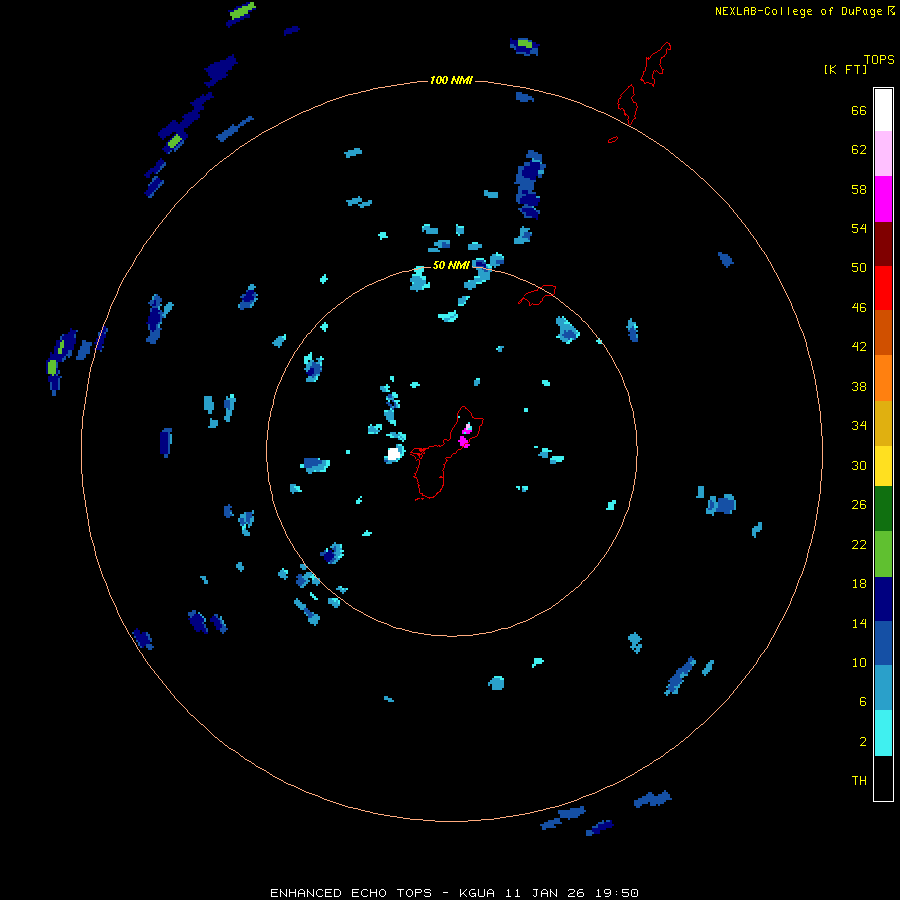Viewport: 900px width, 900px height.
Task: Select the gold legend swatch
Action: click(883, 422)
